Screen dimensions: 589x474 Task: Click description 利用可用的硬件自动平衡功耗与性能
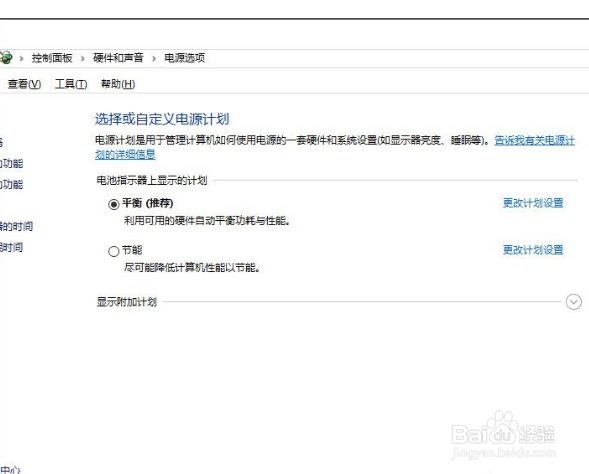(x=207, y=221)
